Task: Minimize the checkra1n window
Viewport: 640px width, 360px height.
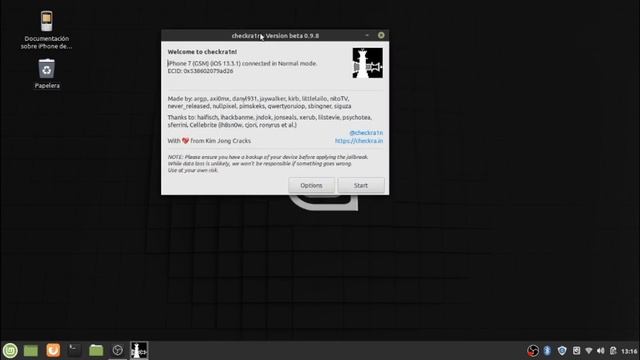Action: tap(367, 35)
